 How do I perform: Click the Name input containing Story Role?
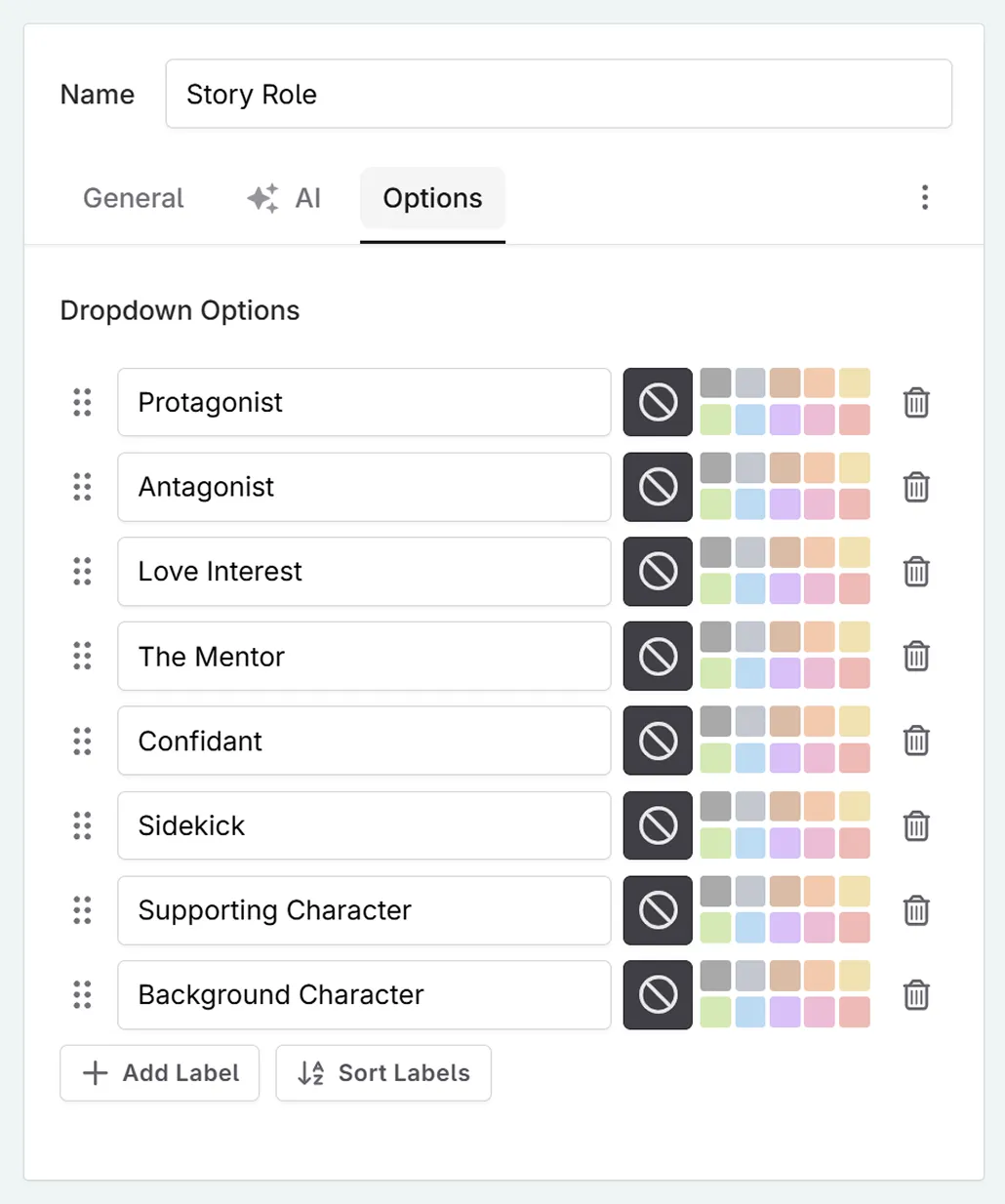559,94
